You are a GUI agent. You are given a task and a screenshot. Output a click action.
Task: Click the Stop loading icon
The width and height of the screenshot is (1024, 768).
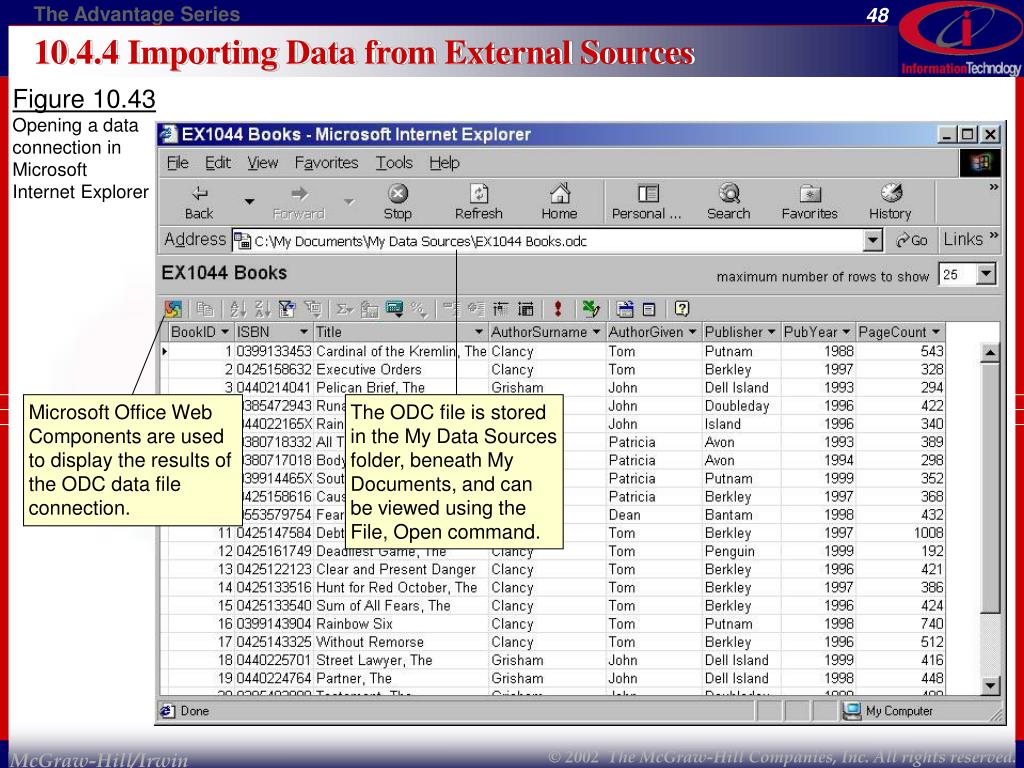click(x=398, y=194)
